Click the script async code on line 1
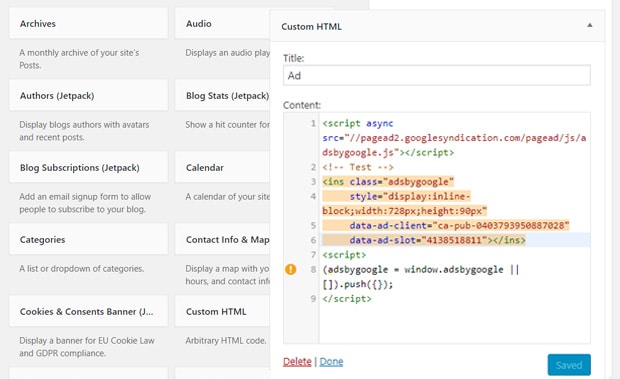The width and height of the screenshot is (620, 379). point(358,123)
